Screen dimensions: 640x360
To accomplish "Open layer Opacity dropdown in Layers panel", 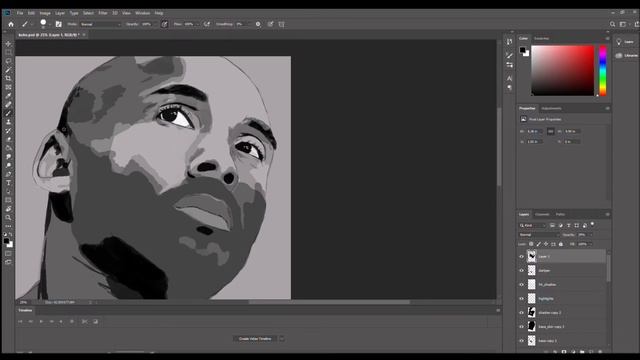I will pos(591,235).
